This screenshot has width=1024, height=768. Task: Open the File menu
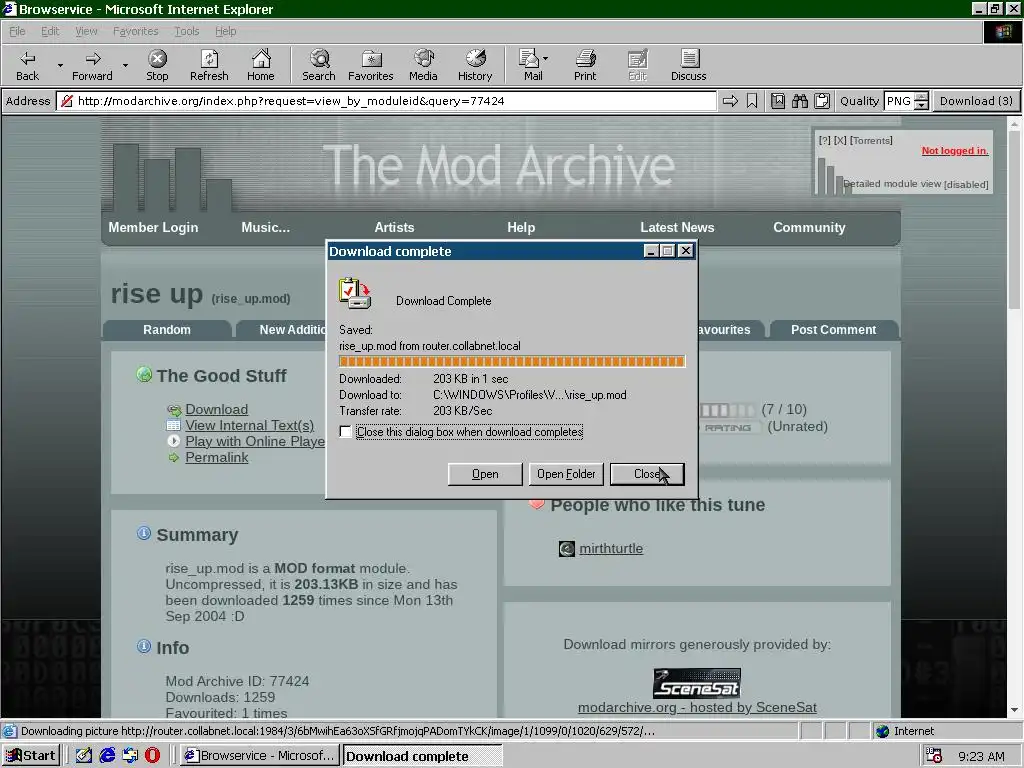click(17, 31)
